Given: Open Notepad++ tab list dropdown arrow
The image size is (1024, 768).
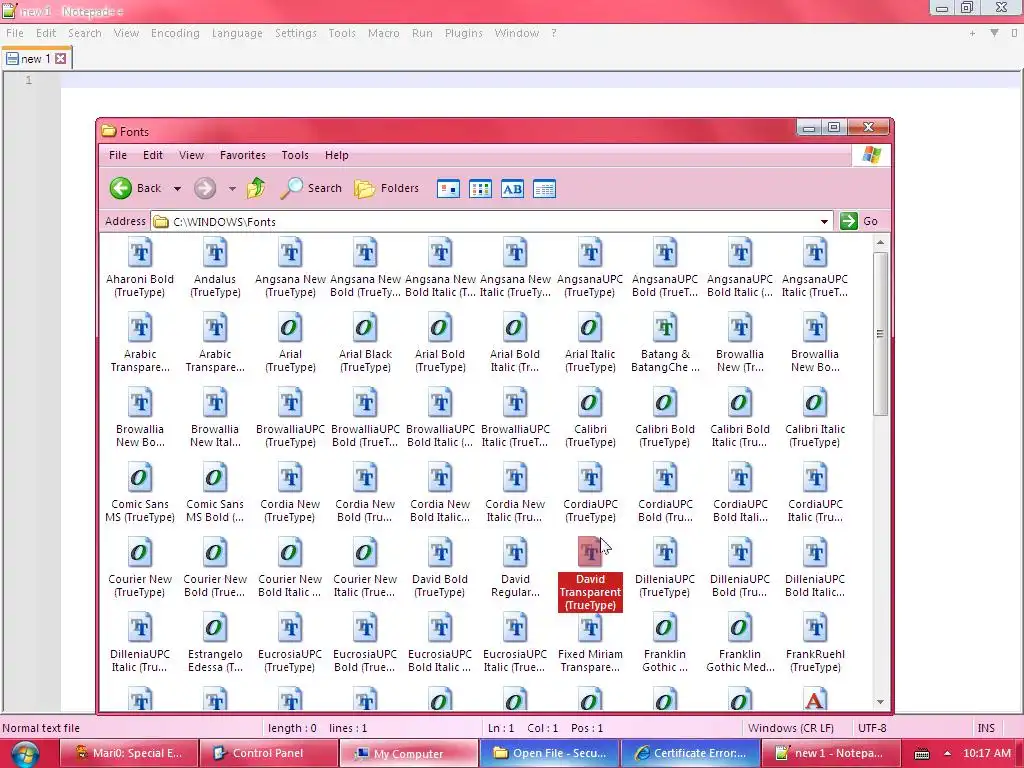Looking at the screenshot, I should [994, 33].
